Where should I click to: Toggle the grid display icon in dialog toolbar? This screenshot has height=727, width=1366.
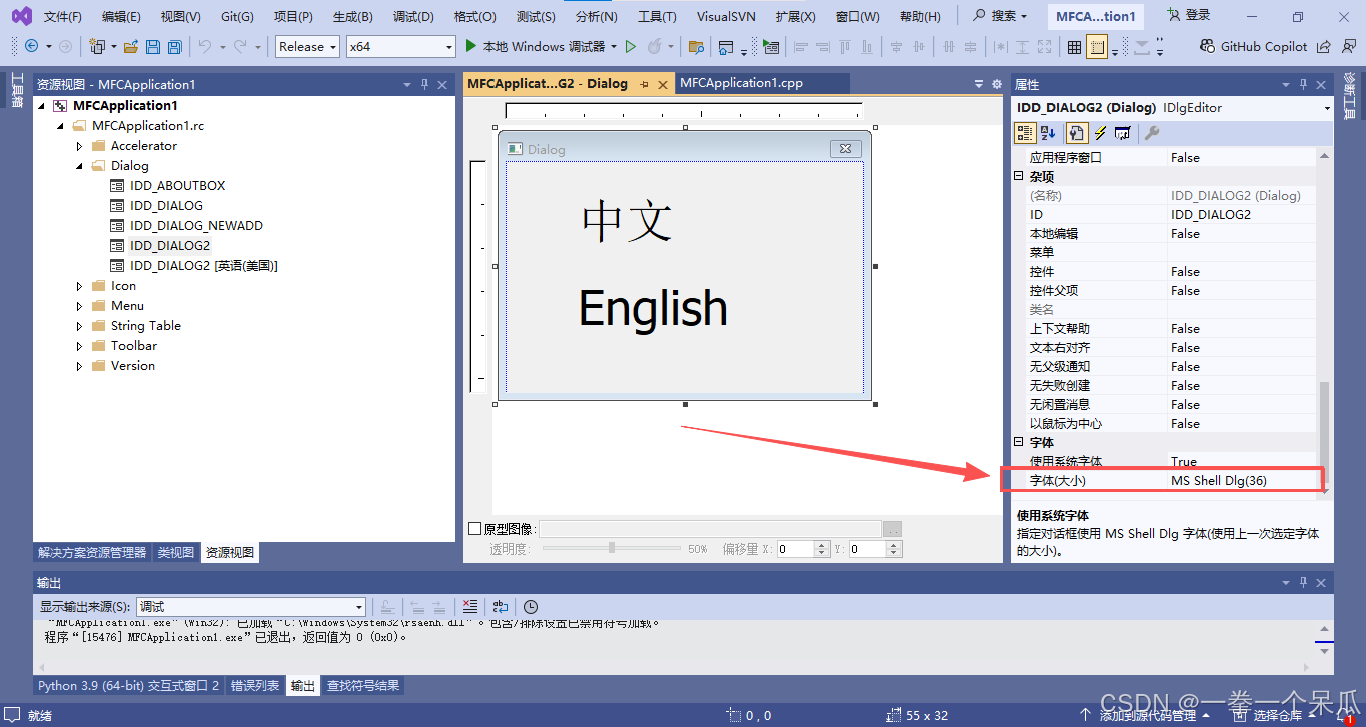[1074, 46]
